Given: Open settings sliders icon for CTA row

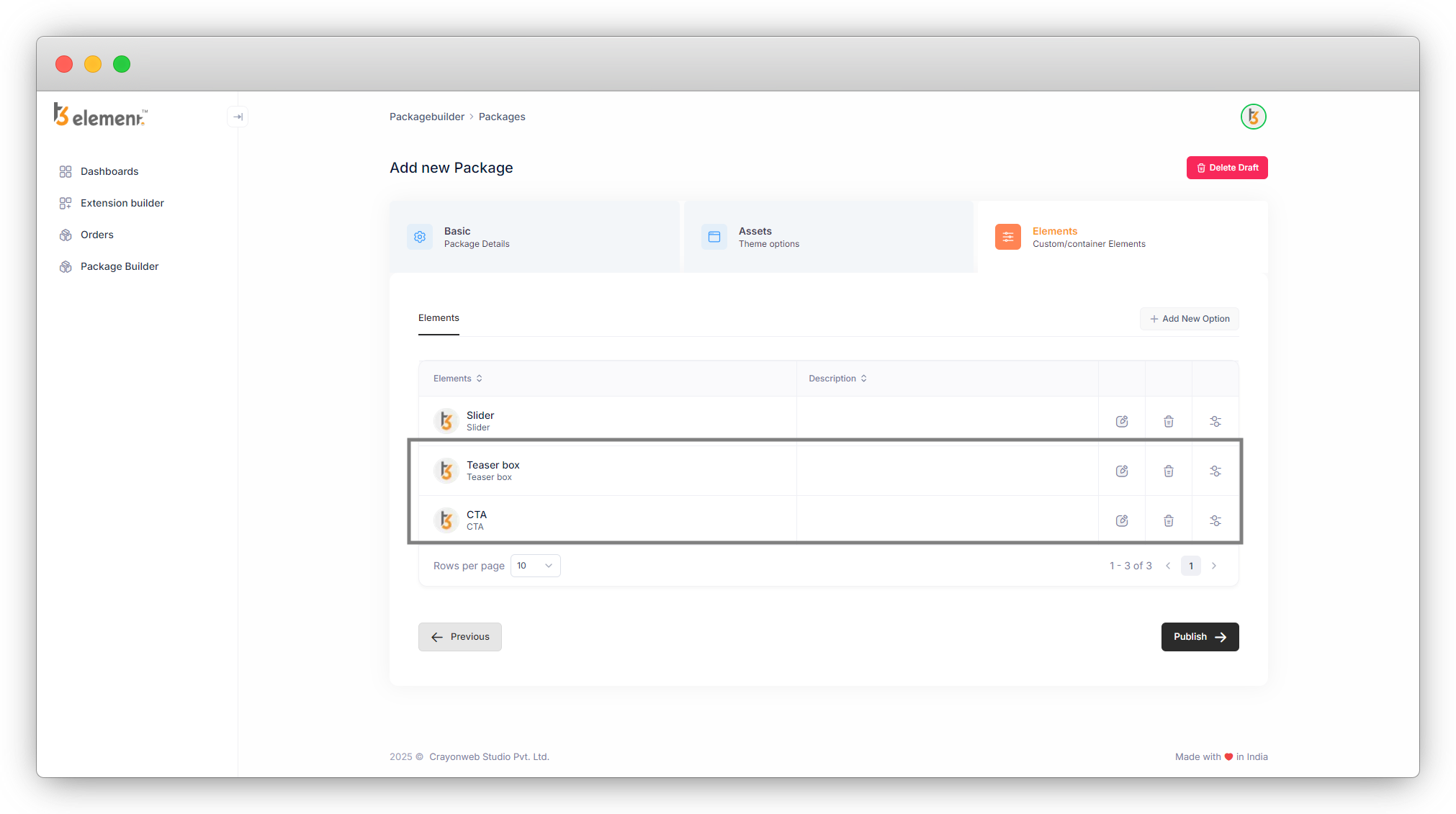Looking at the screenshot, I should coord(1215,520).
